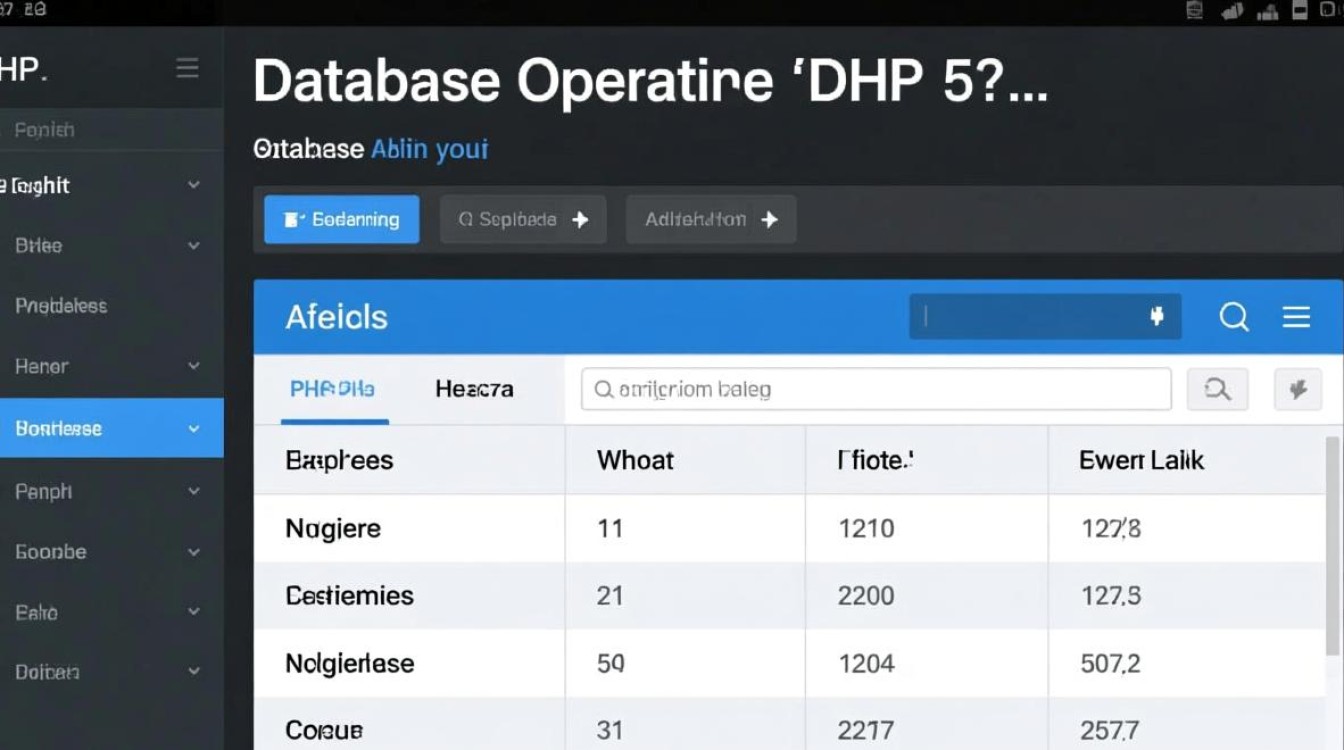Viewport: 1344px width, 750px height.
Task: Click the Abliin youi link in subtitle
Action: point(429,150)
